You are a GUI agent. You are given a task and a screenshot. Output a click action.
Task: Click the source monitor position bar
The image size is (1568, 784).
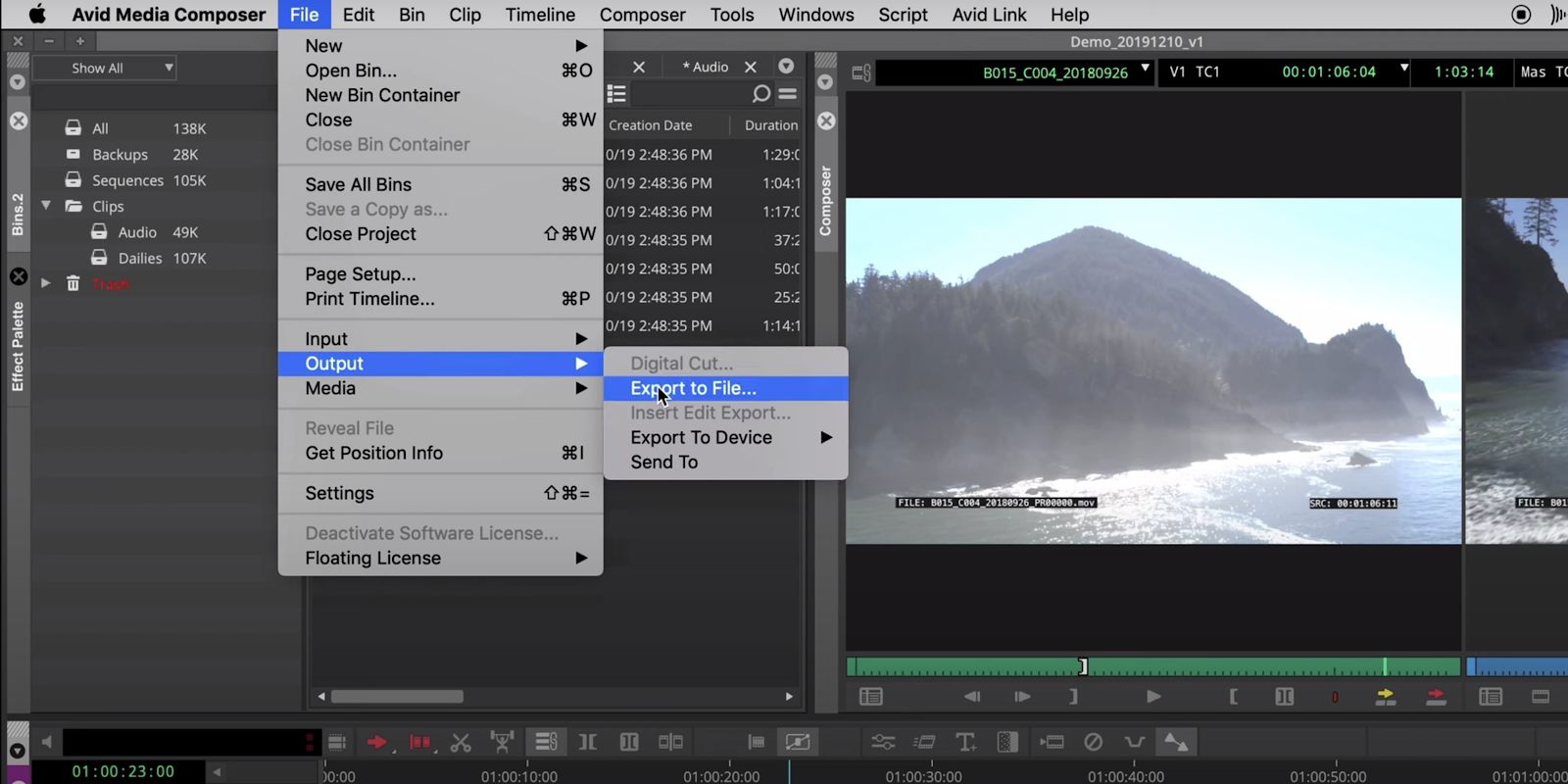pyautogui.click(x=1153, y=667)
